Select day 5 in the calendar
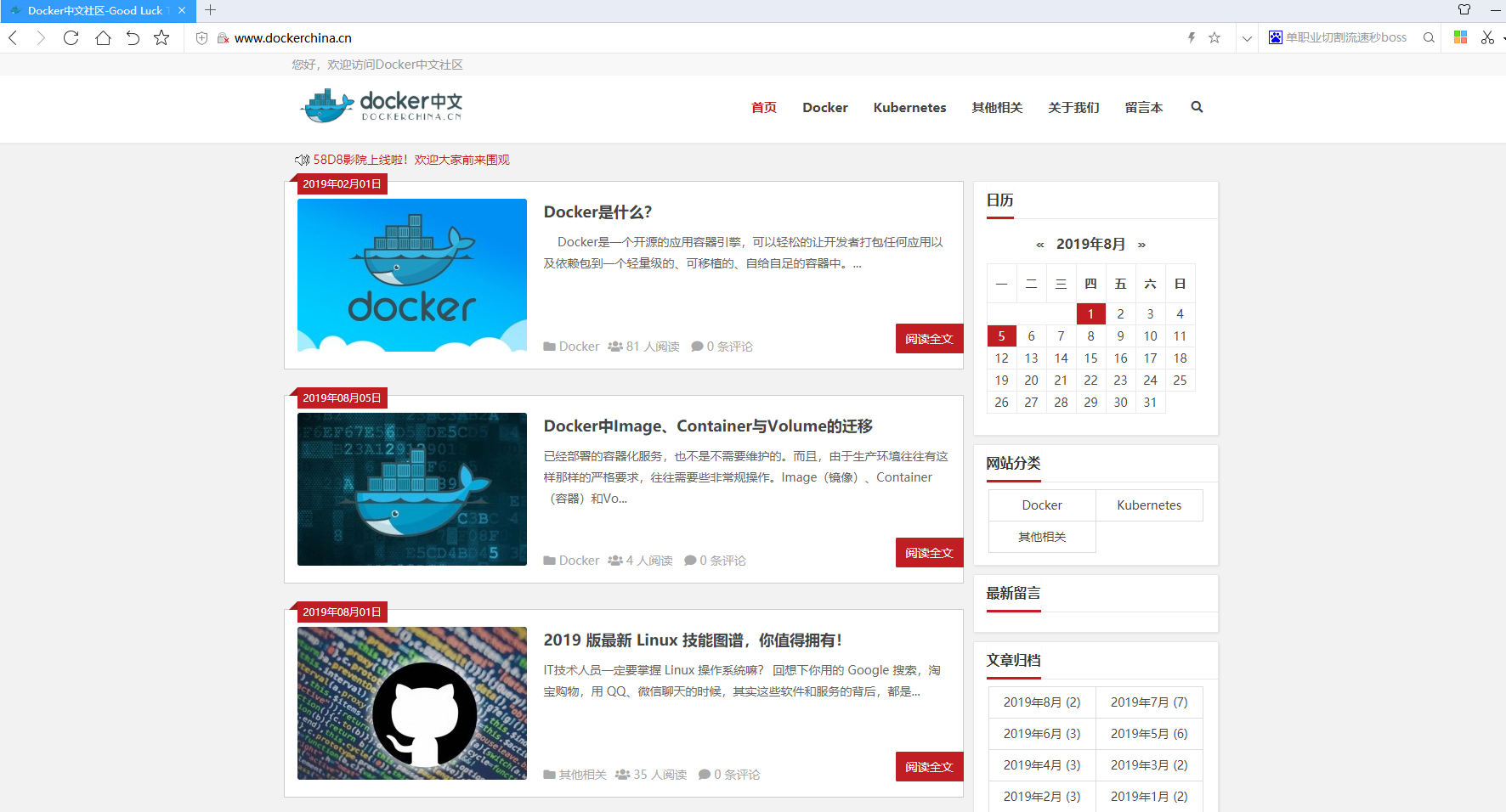This screenshot has height=812, width=1506. (x=1001, y=336)
